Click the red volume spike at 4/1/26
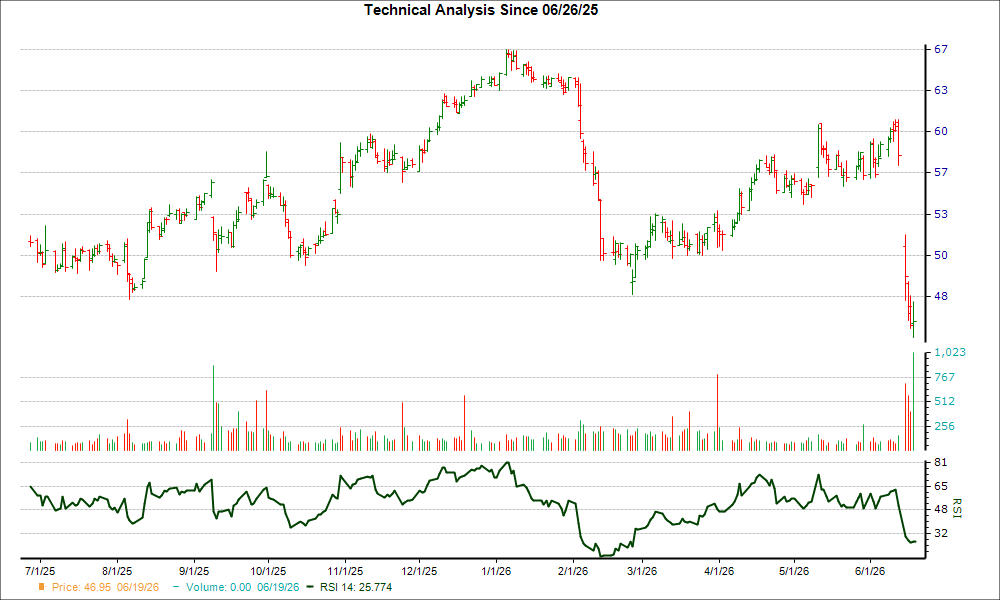1000x600 pixels. pyautogui.click(x=717, y=413)
